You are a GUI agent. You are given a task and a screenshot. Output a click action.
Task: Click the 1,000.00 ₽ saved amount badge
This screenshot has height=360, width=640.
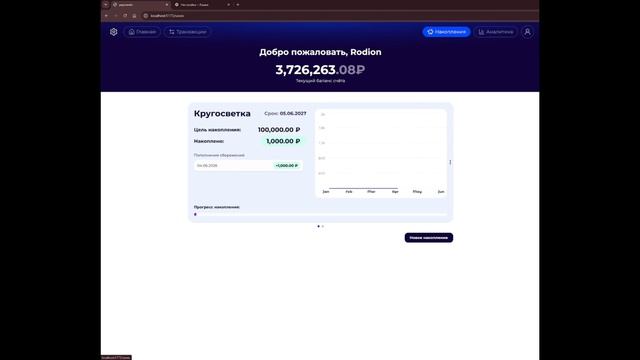tap(283, 141)
